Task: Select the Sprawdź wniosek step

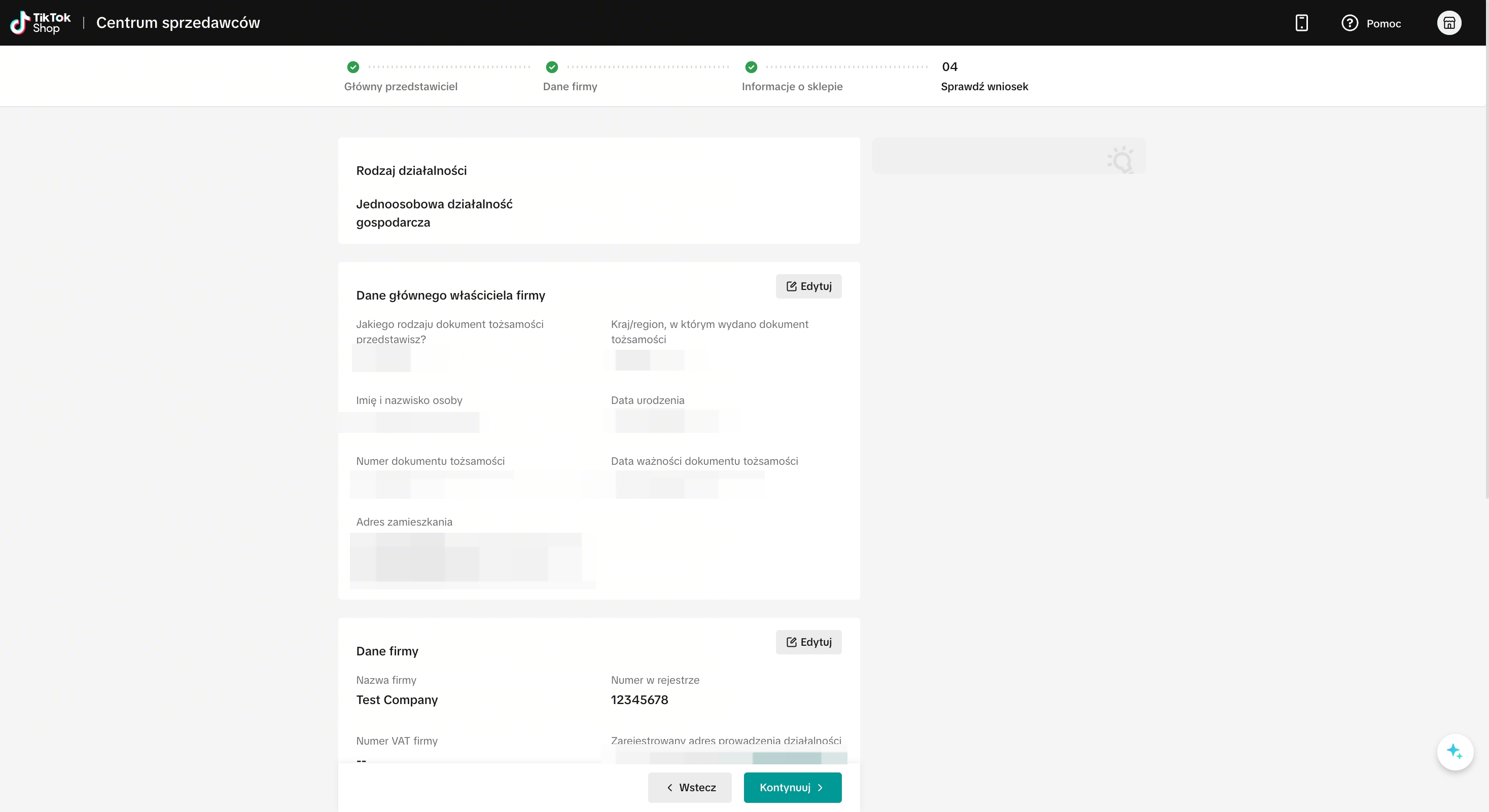Action: coord(984,87)
